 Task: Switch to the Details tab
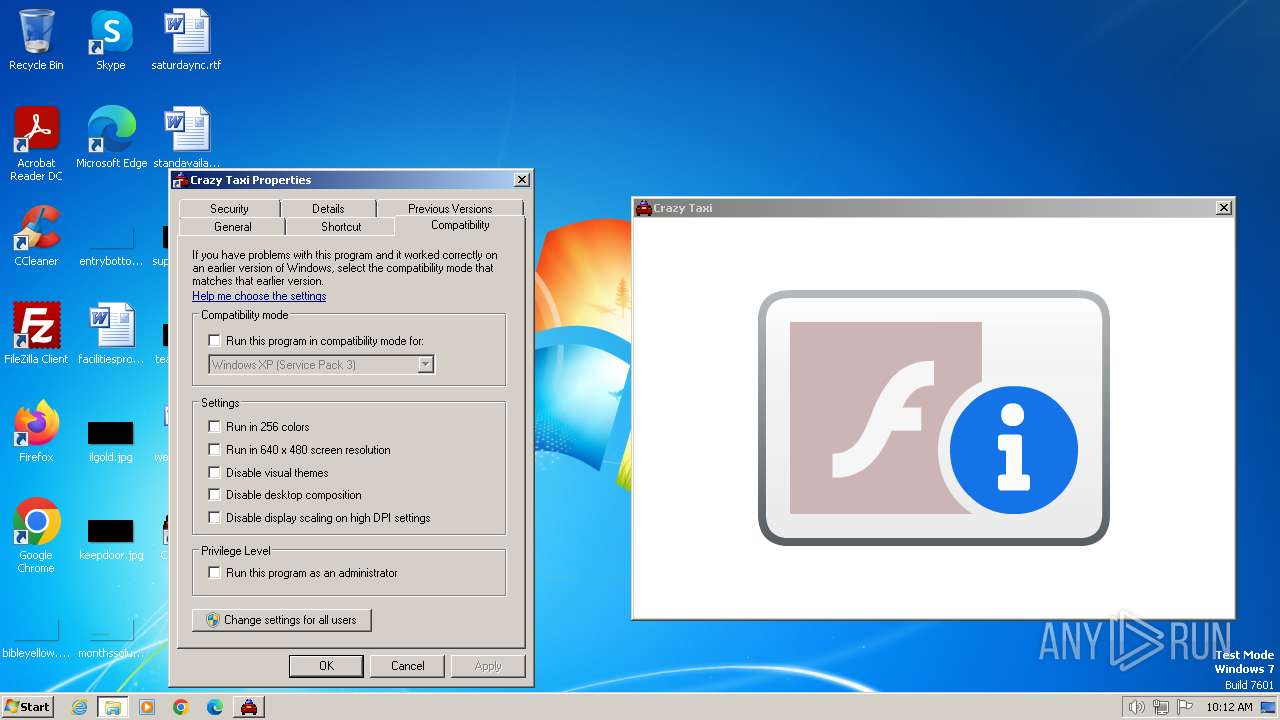click(x=328, y=209)
